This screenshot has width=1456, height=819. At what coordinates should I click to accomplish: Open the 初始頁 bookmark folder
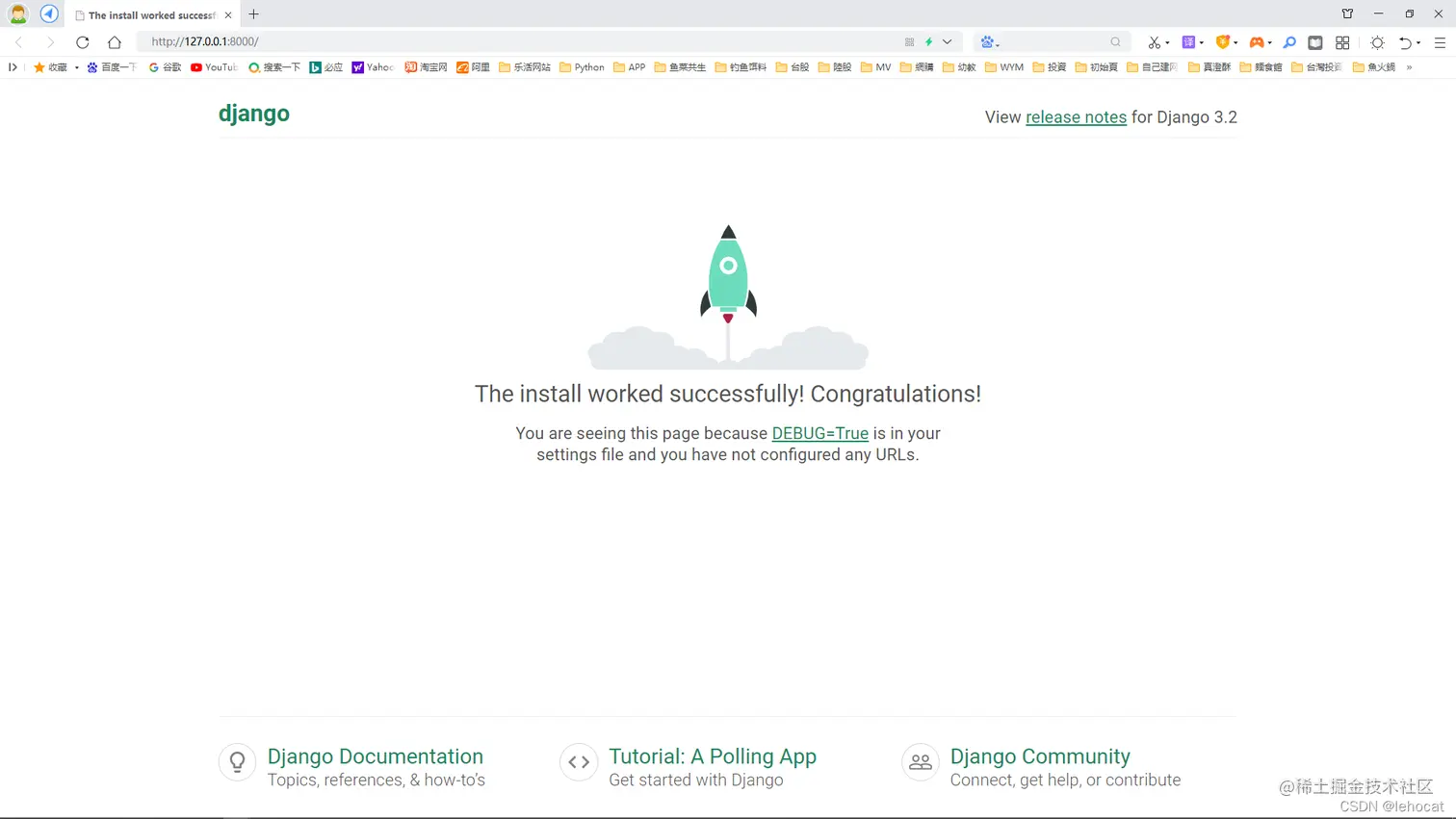1097,67
